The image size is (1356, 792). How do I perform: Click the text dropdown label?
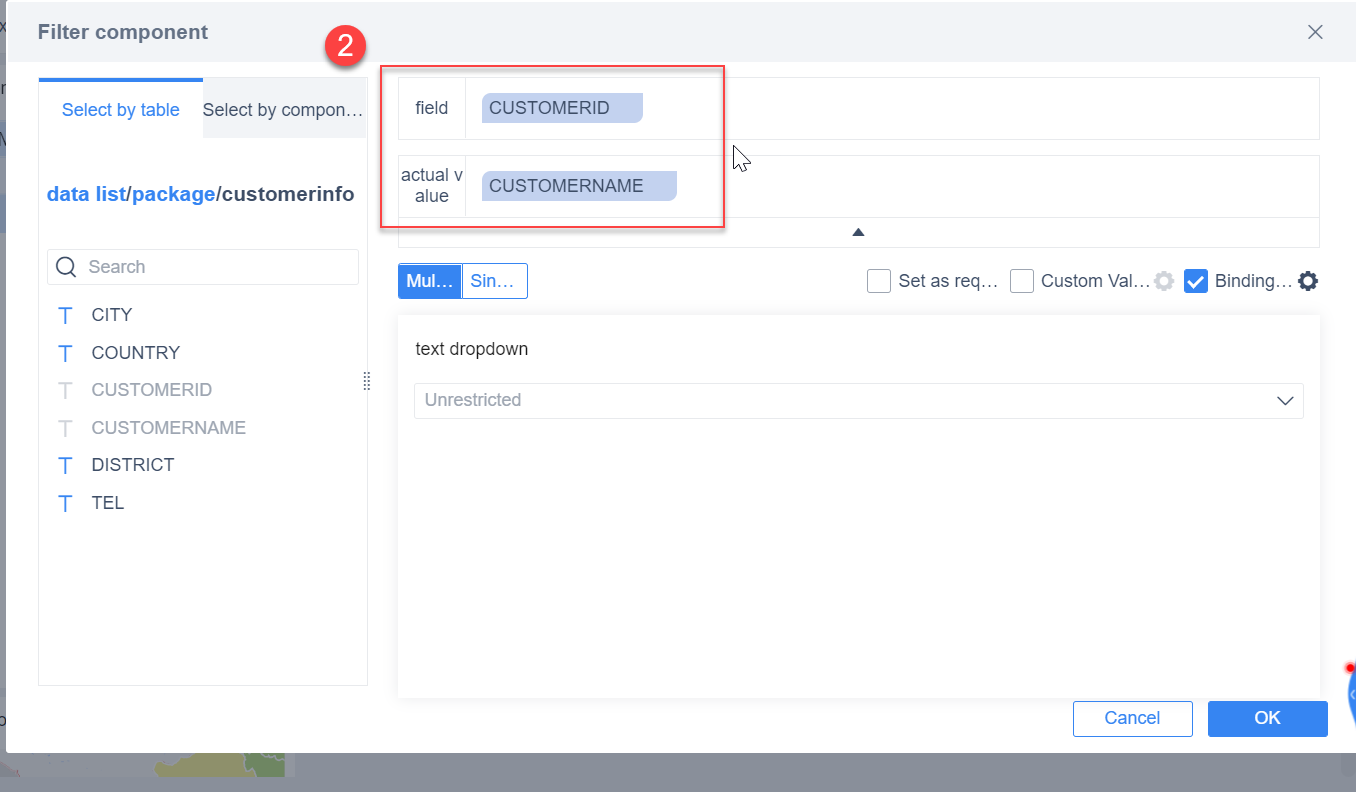[472, 349]
